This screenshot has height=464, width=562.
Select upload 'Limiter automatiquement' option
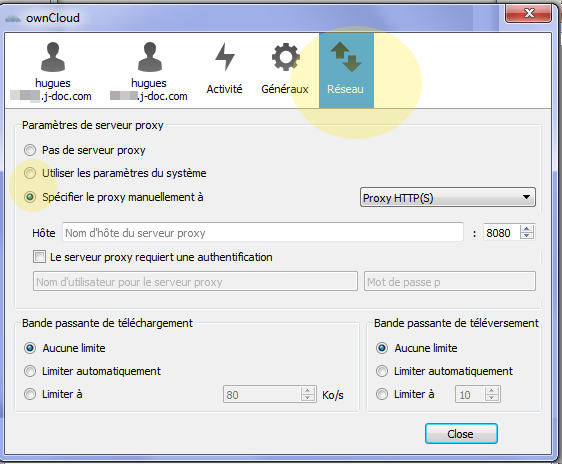(x=382, y=371)
